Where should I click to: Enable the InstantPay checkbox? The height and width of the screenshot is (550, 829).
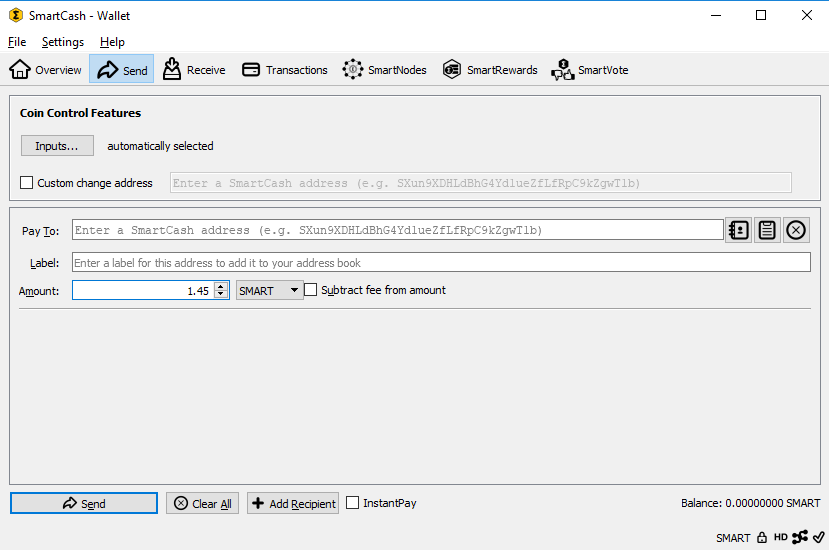click(352, 502)
